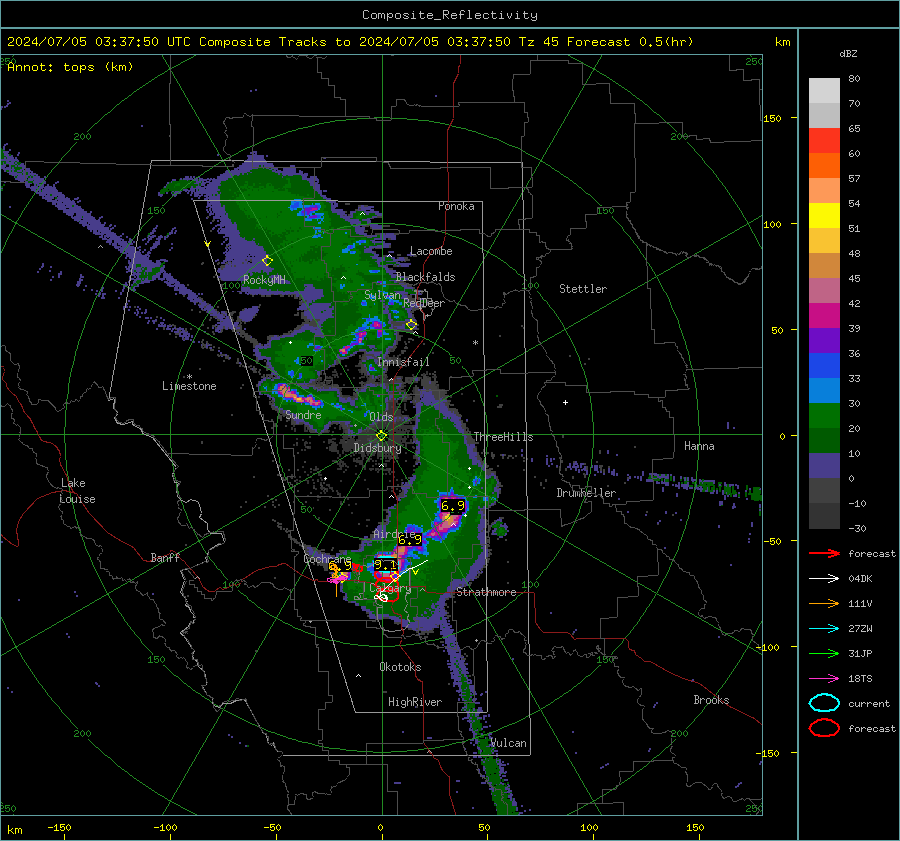900x841 pixels.
Task: Click the Okotoks label
Action: coord(400,667)
